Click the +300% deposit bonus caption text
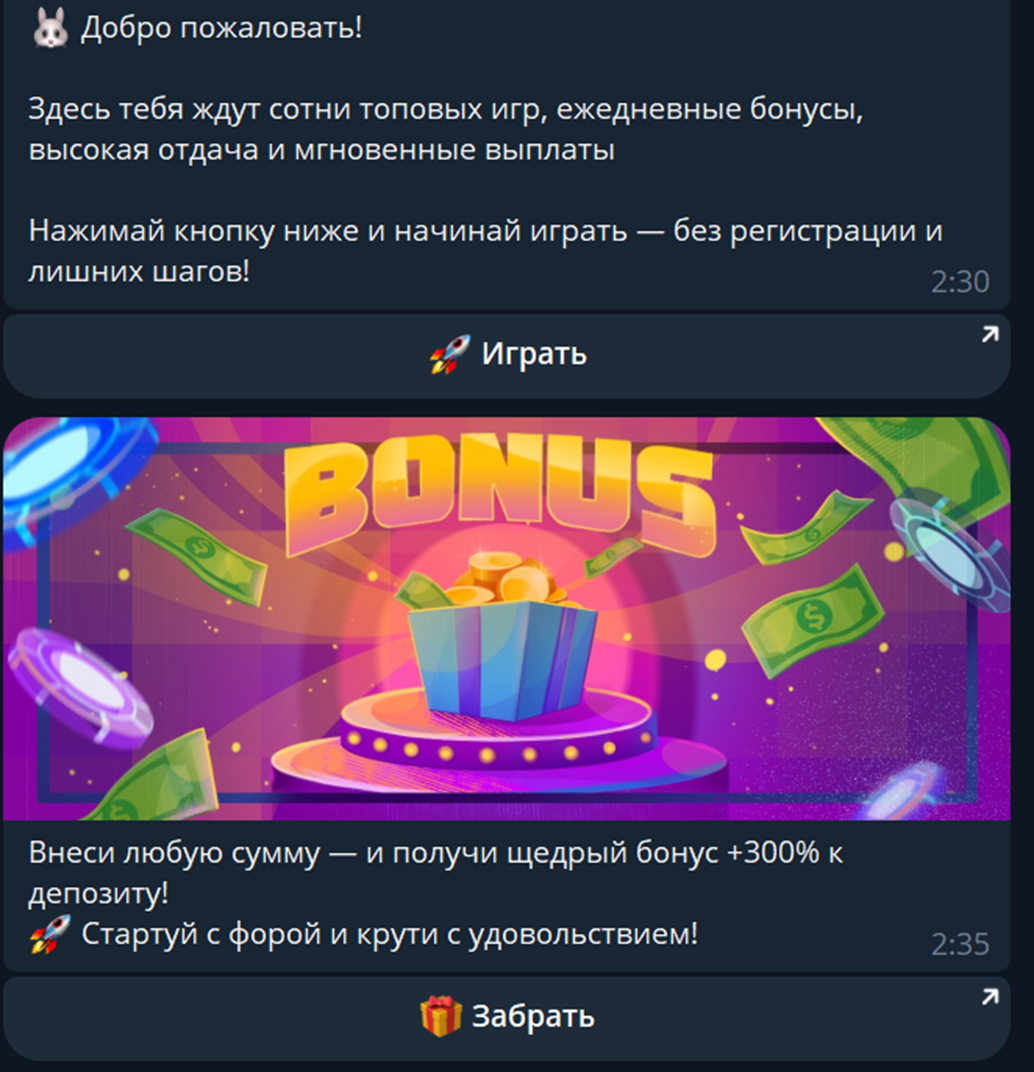The image size is (1034, 1072). [436, 873]
